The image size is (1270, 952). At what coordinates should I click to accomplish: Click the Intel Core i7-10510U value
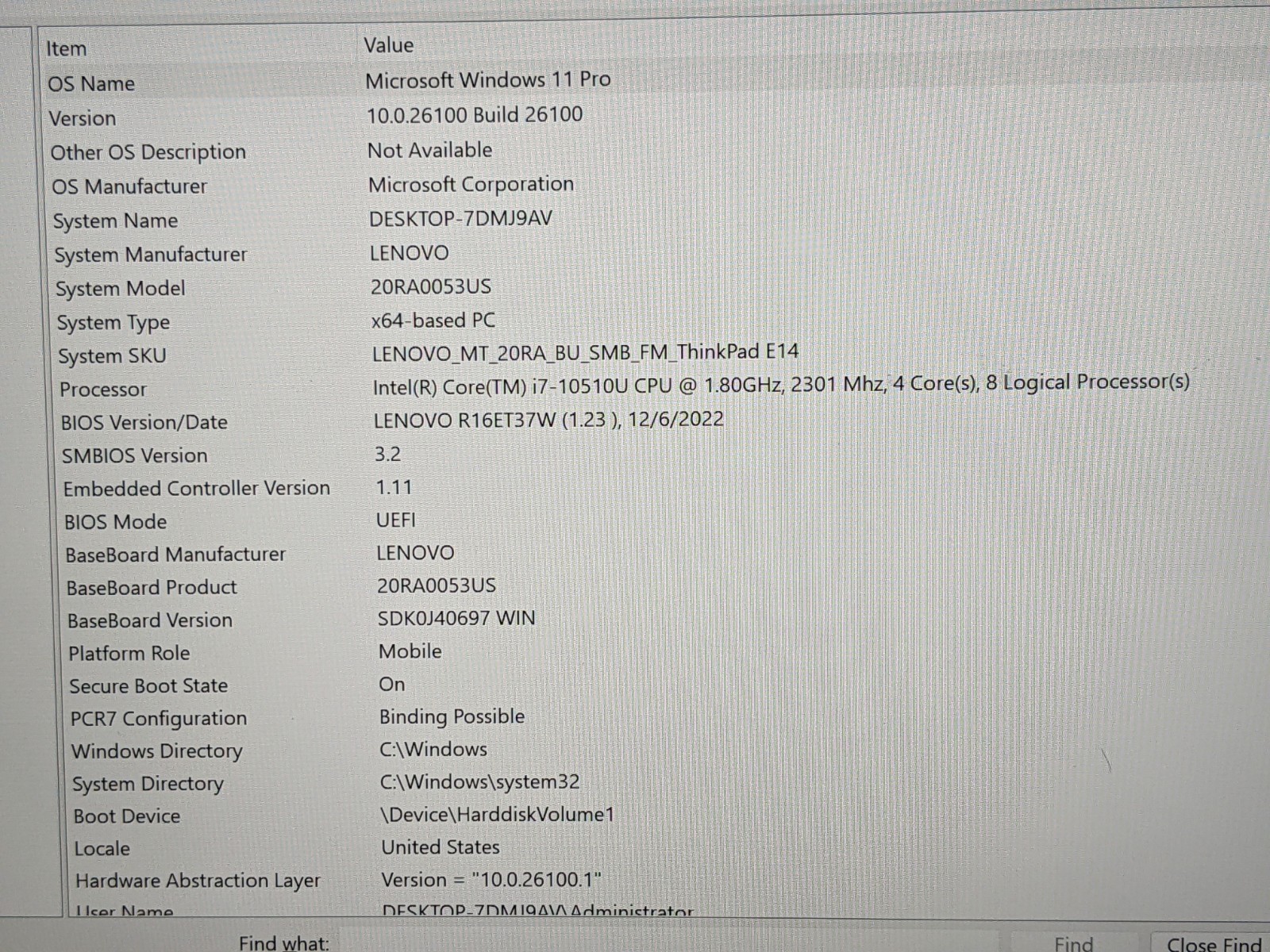(781, 384)
